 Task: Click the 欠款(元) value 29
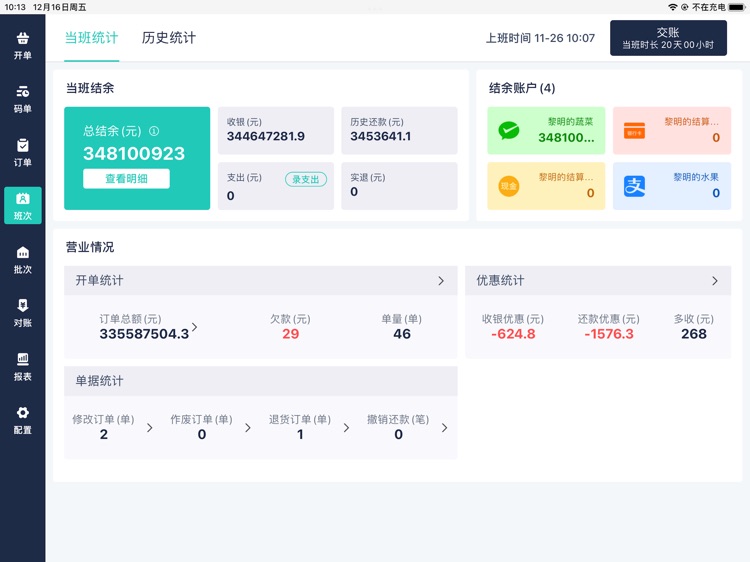[x=290, y=334]
